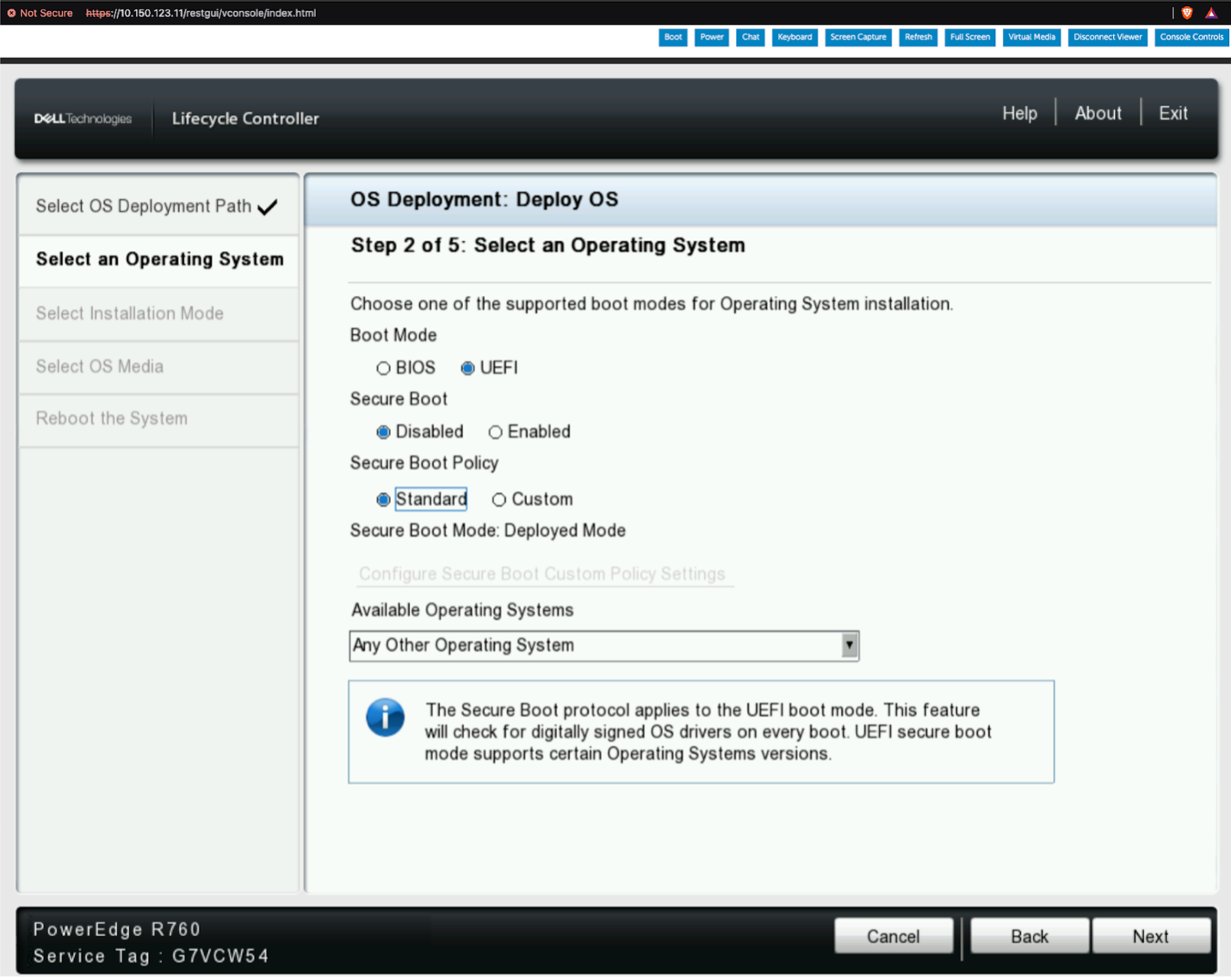This screenshot has height=980, width=1231.
Task: Click Screen Capture in the console toolbar
Action: click(857, 37)
